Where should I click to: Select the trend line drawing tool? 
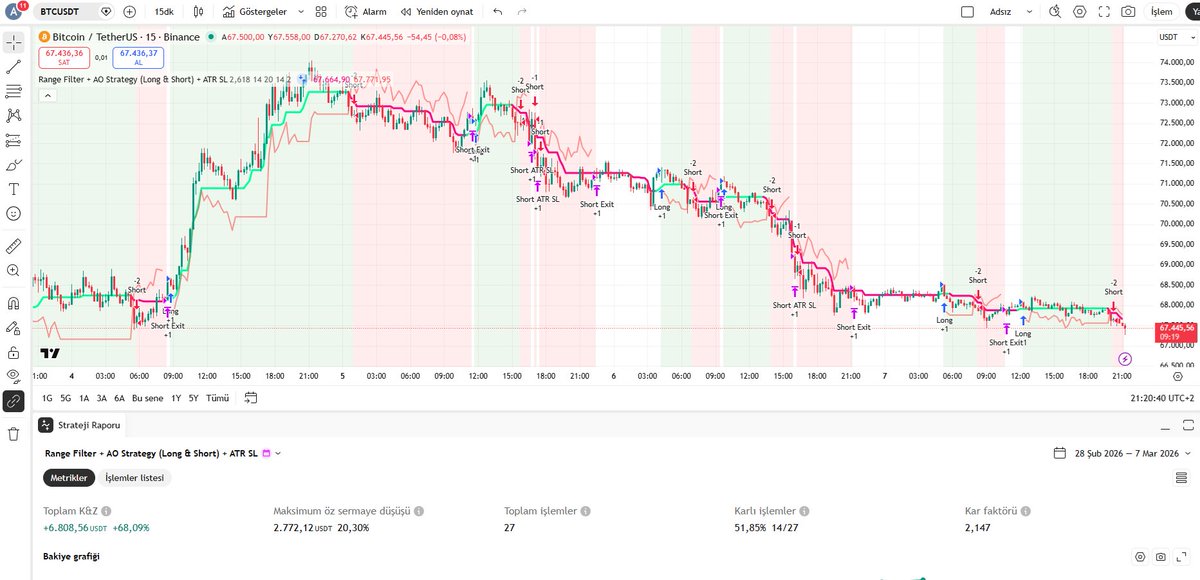(x=14, y=67)
